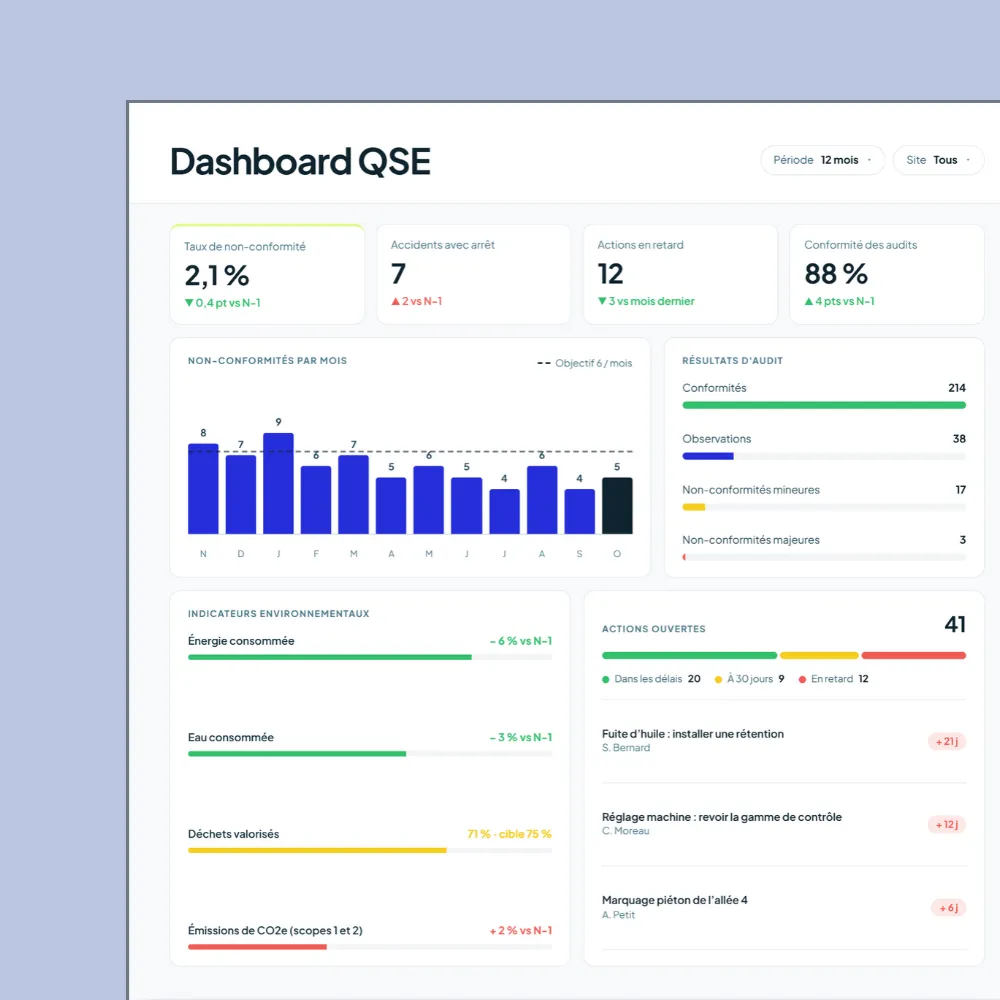
Task: Click the +6 j overdue badge
Action: (x=949, y=908)
